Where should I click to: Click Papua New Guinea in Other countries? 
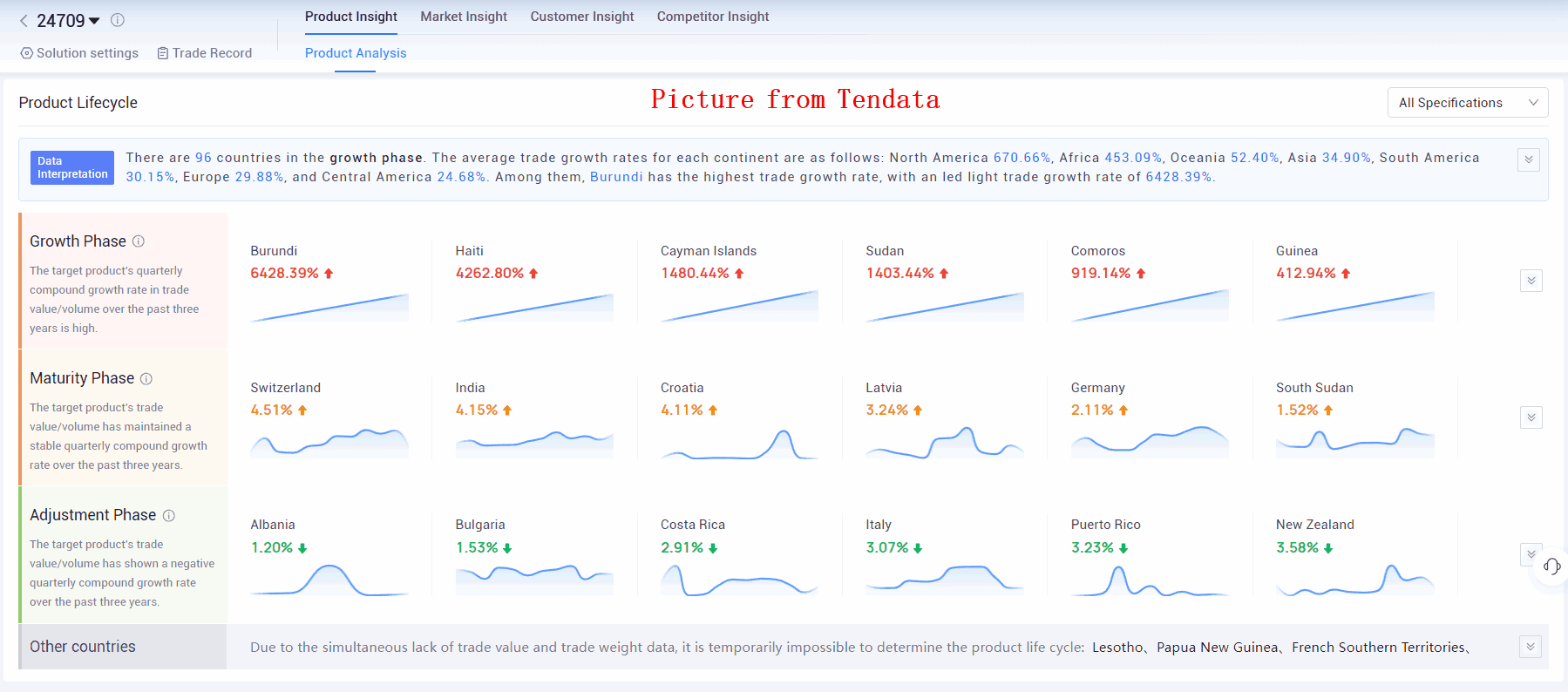coord(1217,647)
